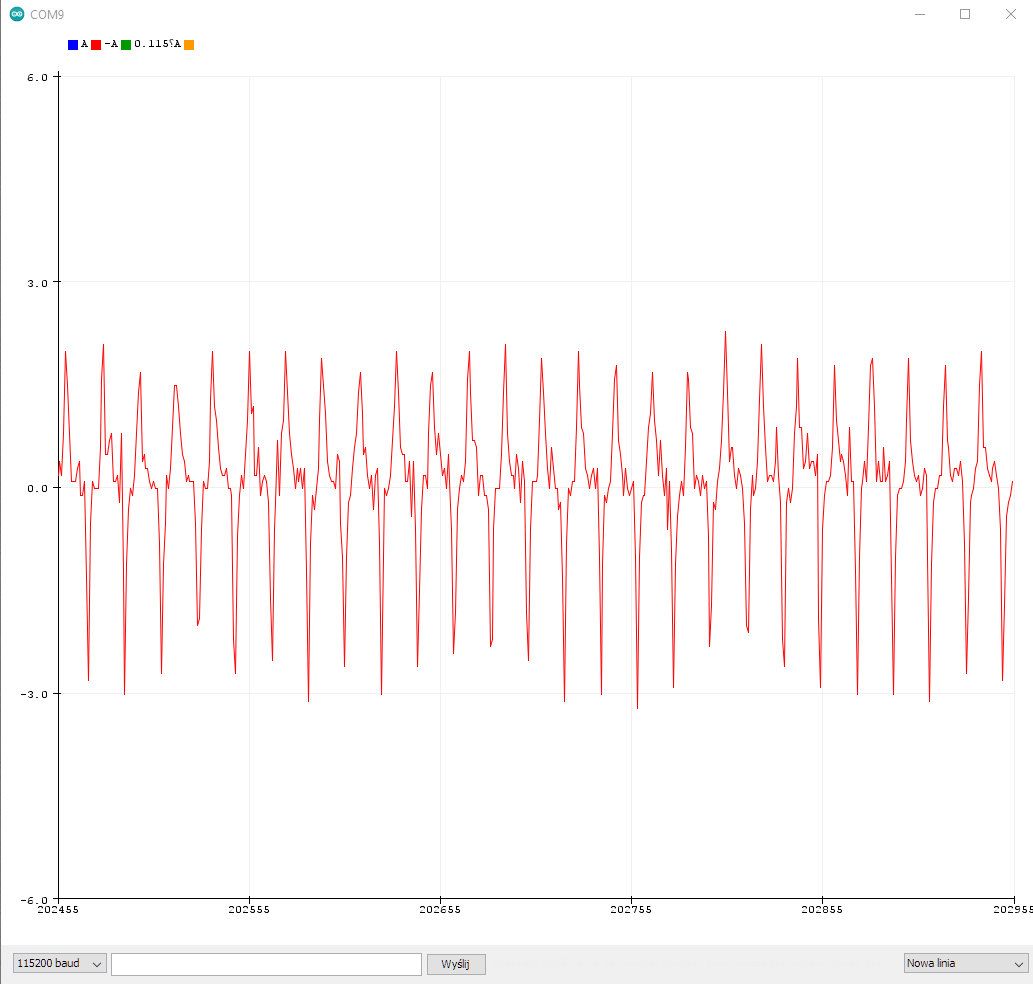Send the message with Wyślij button
This screenshot has width=1033, height=984.
[x=456, y=964]
